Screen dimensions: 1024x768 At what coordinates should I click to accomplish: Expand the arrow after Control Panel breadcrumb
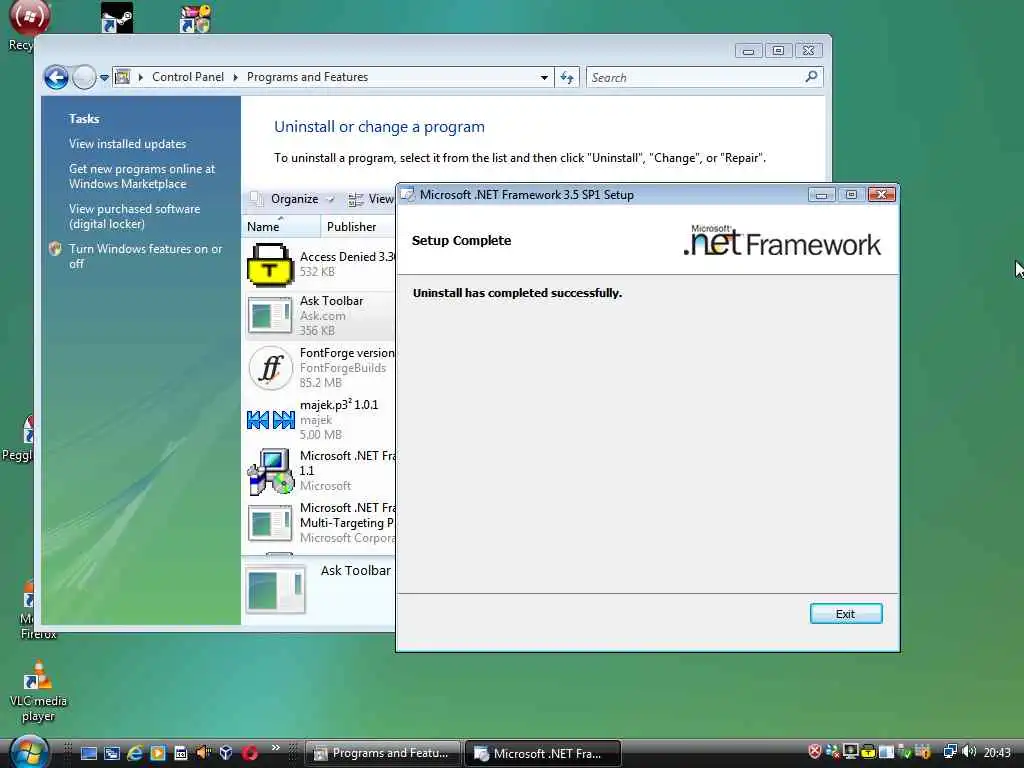click(x=236, y=77)
